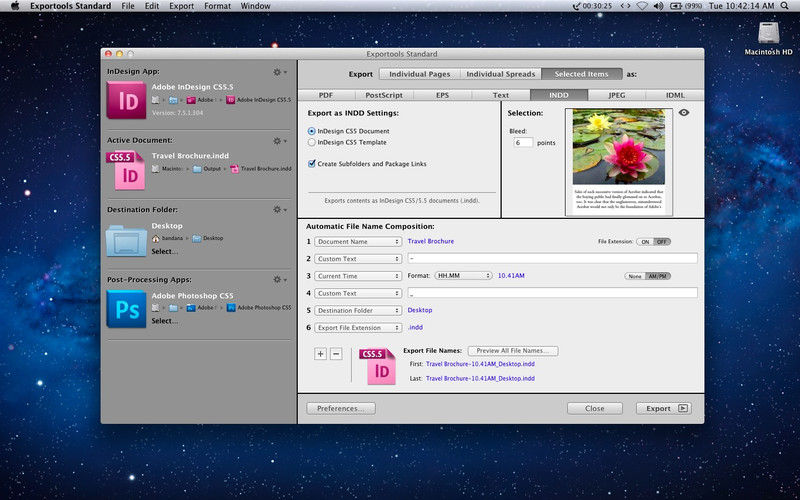Open the HH.MM time format dropdown
800x500 pixels.
tap(463, 276)
